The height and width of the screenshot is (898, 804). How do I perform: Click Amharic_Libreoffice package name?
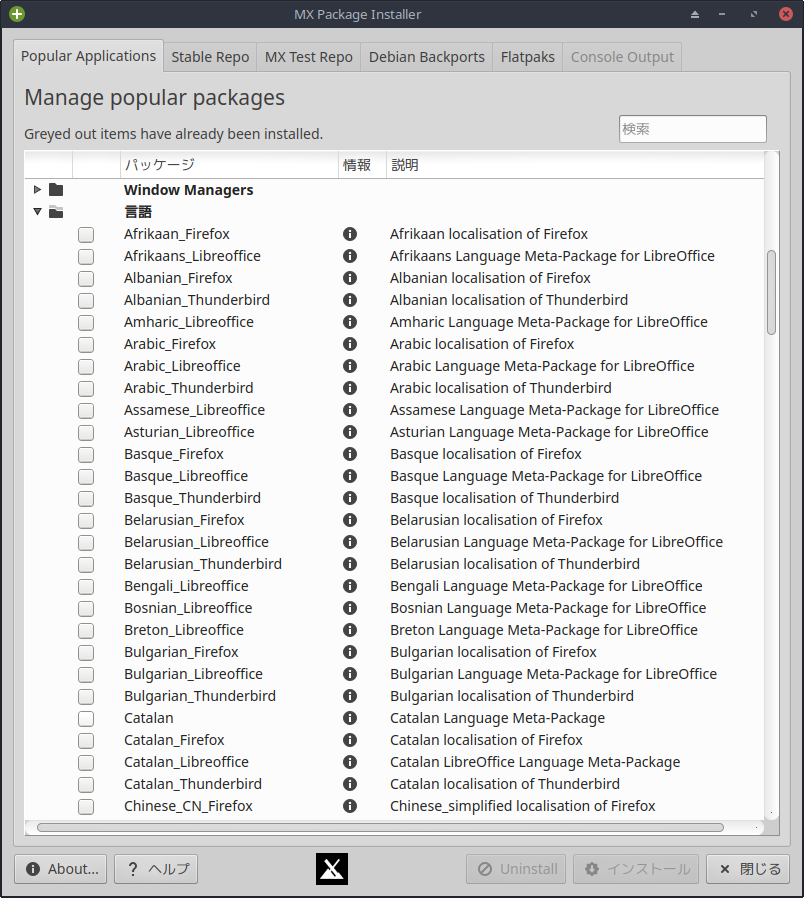point(189,322)
